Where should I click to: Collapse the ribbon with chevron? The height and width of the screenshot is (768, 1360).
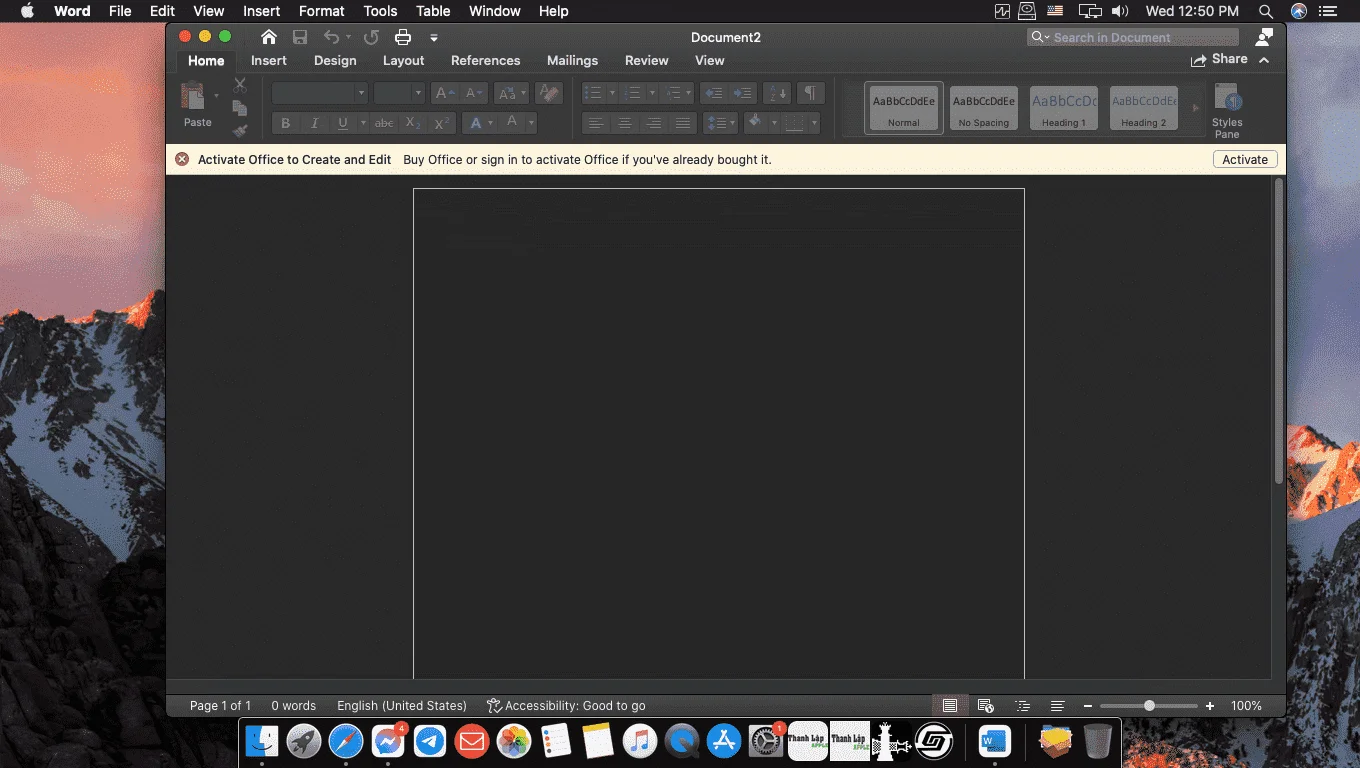[x=1264, y=60]
